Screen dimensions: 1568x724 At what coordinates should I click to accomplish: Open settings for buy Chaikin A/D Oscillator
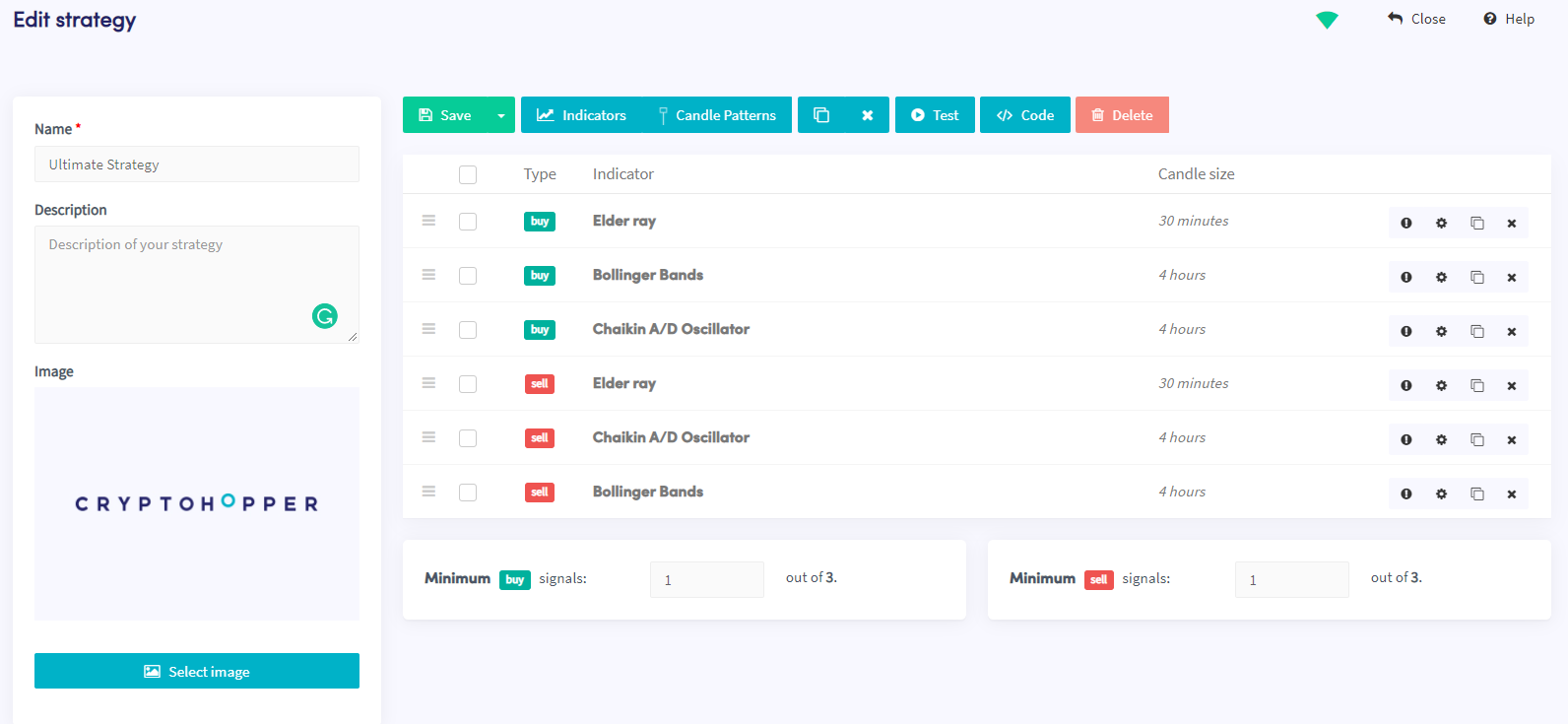[1441, 331]
